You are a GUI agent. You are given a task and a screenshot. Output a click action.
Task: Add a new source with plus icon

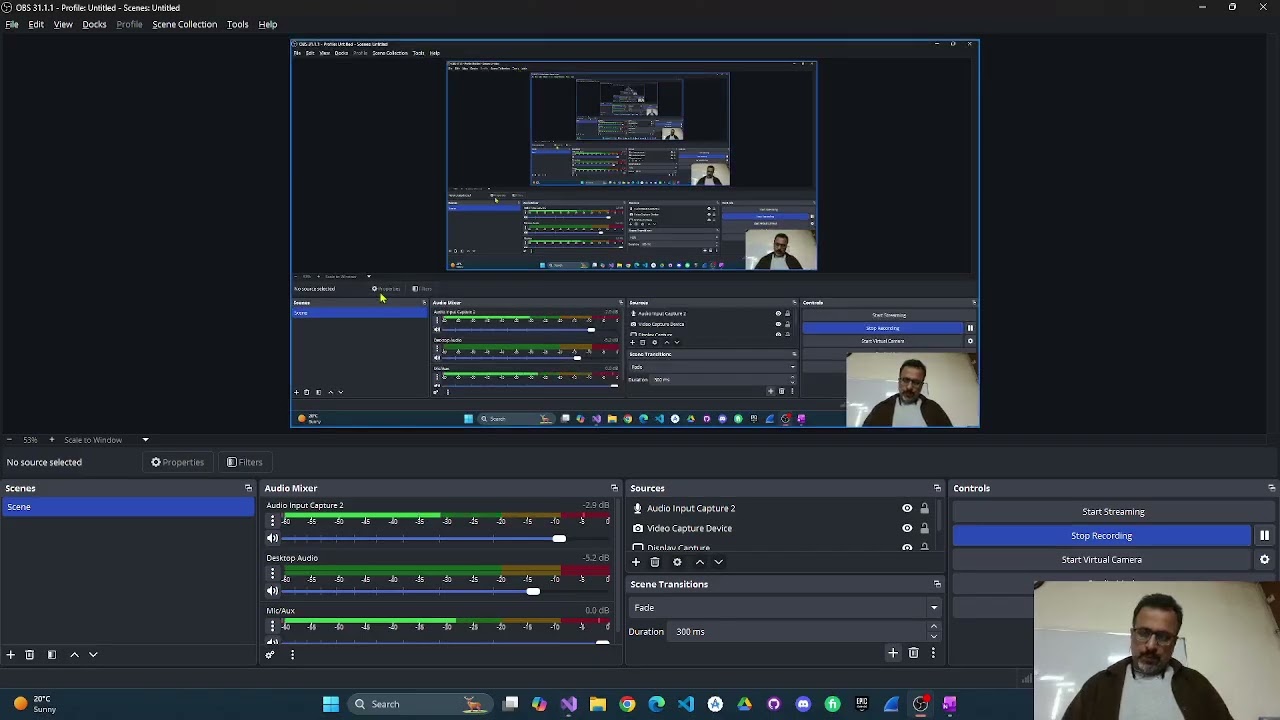tap(635, 562)
